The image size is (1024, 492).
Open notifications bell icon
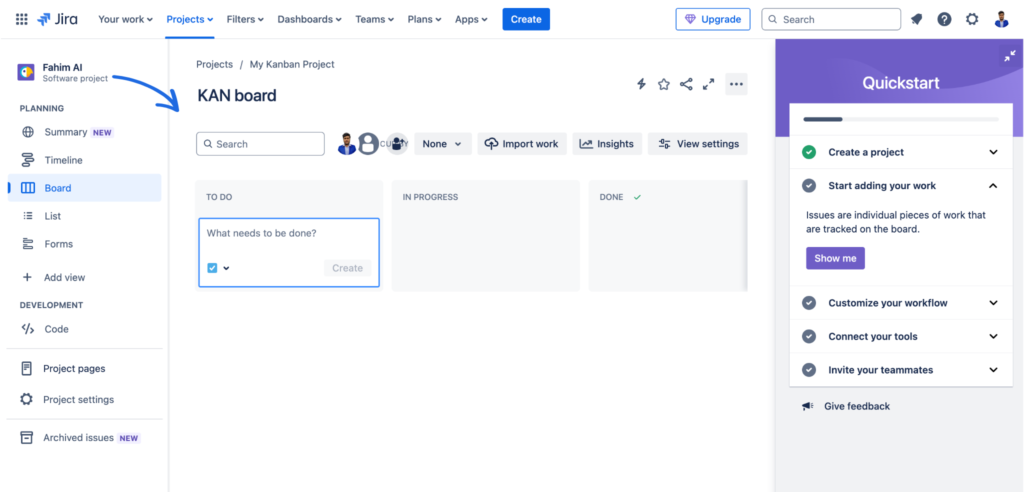pos(916,20)
